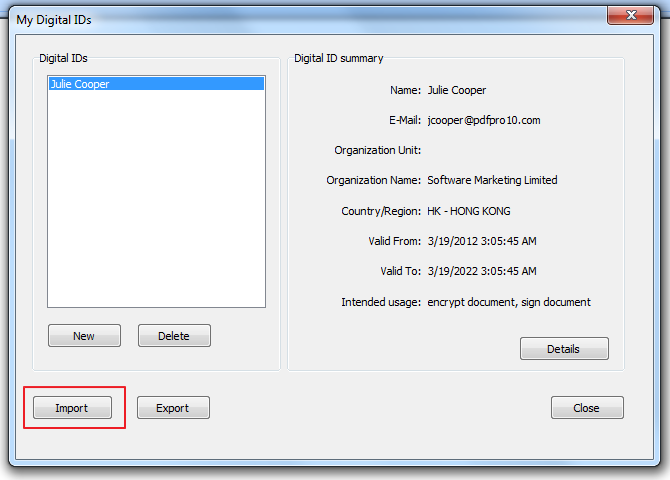This screenshot has width=670, height=480.
Task: Click the Valid To date 3/19/2022
Action: coord(481,271)
